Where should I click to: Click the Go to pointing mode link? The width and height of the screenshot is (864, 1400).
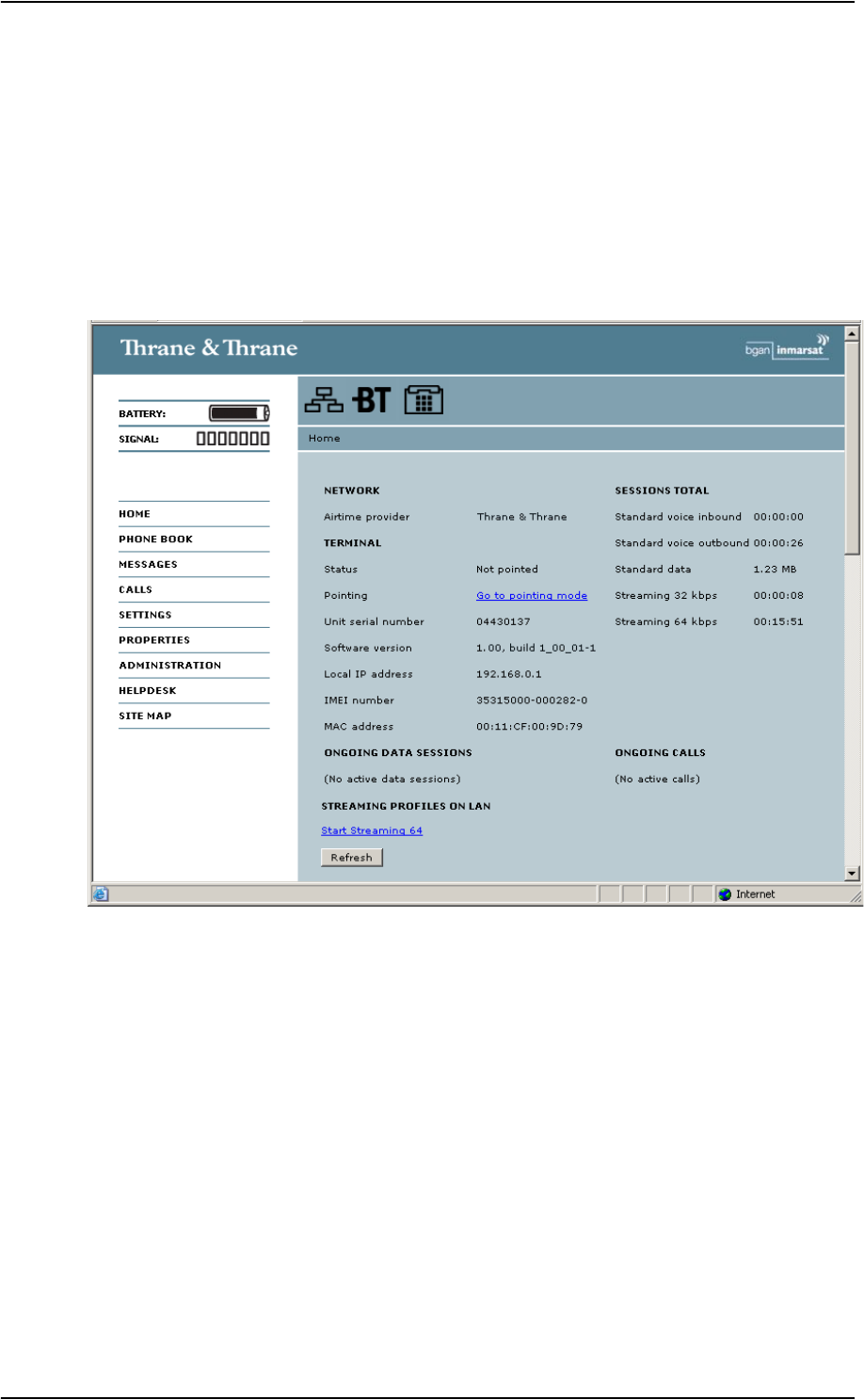(532, 596)
